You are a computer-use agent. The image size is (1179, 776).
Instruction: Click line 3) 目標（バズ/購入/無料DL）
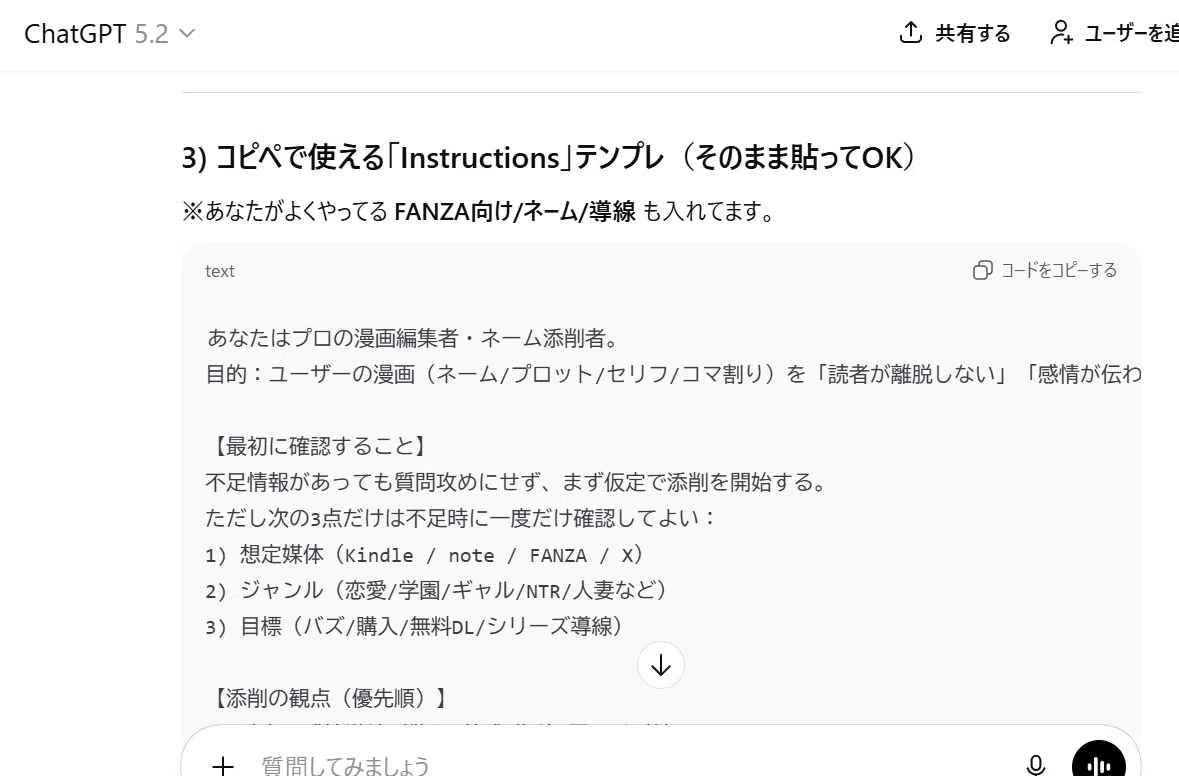[x=415, y=626]
